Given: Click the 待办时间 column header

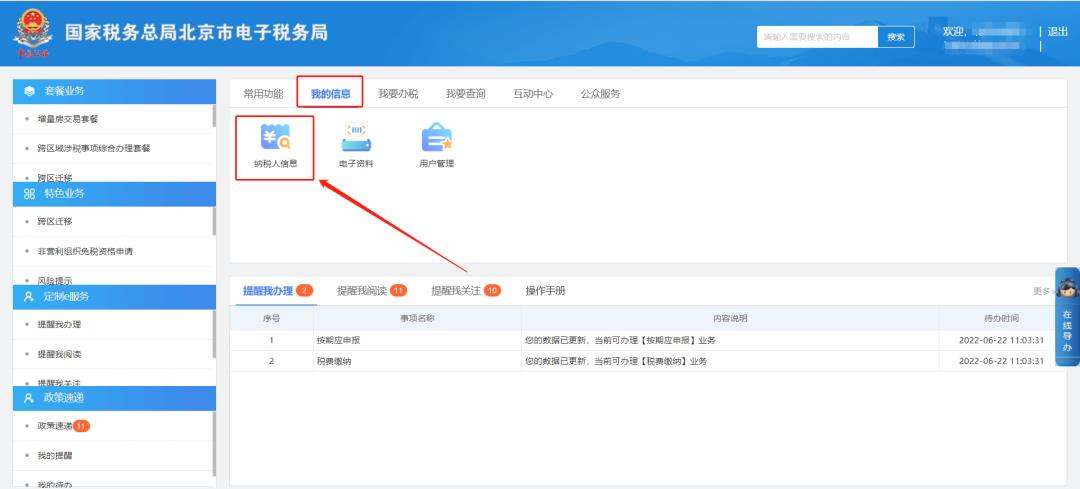Looking at the screenshot, I should [x=1001, y=319].
